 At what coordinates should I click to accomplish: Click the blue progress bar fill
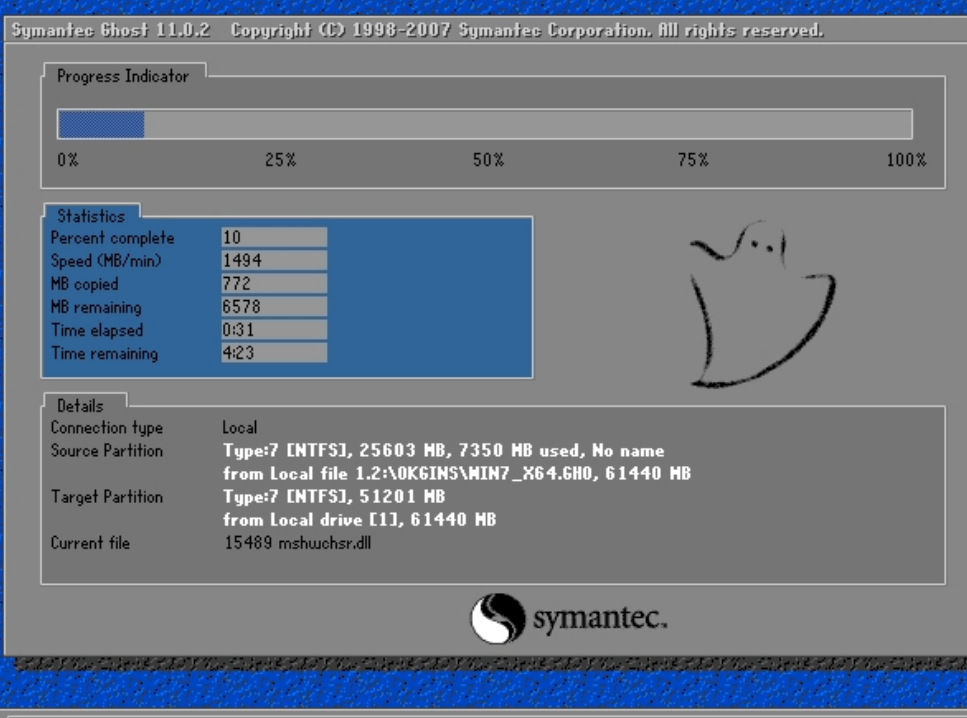101,124
